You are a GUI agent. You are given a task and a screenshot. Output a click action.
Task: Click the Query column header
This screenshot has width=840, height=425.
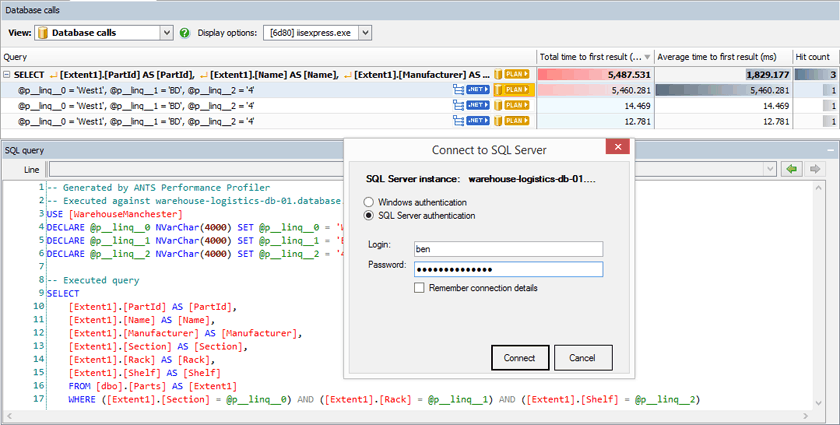268,57
